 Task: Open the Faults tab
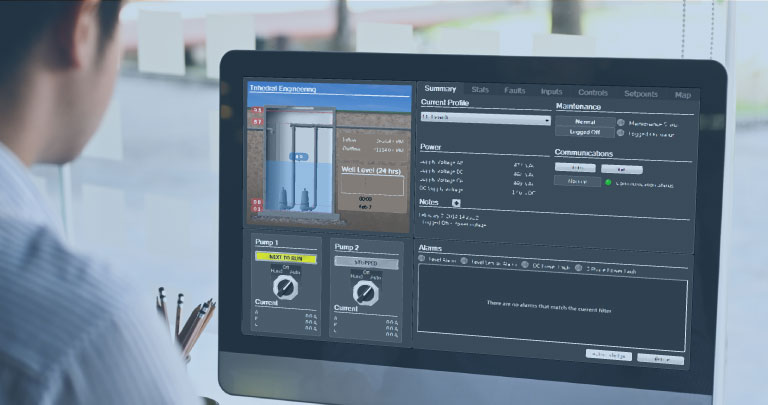point(515,92)
